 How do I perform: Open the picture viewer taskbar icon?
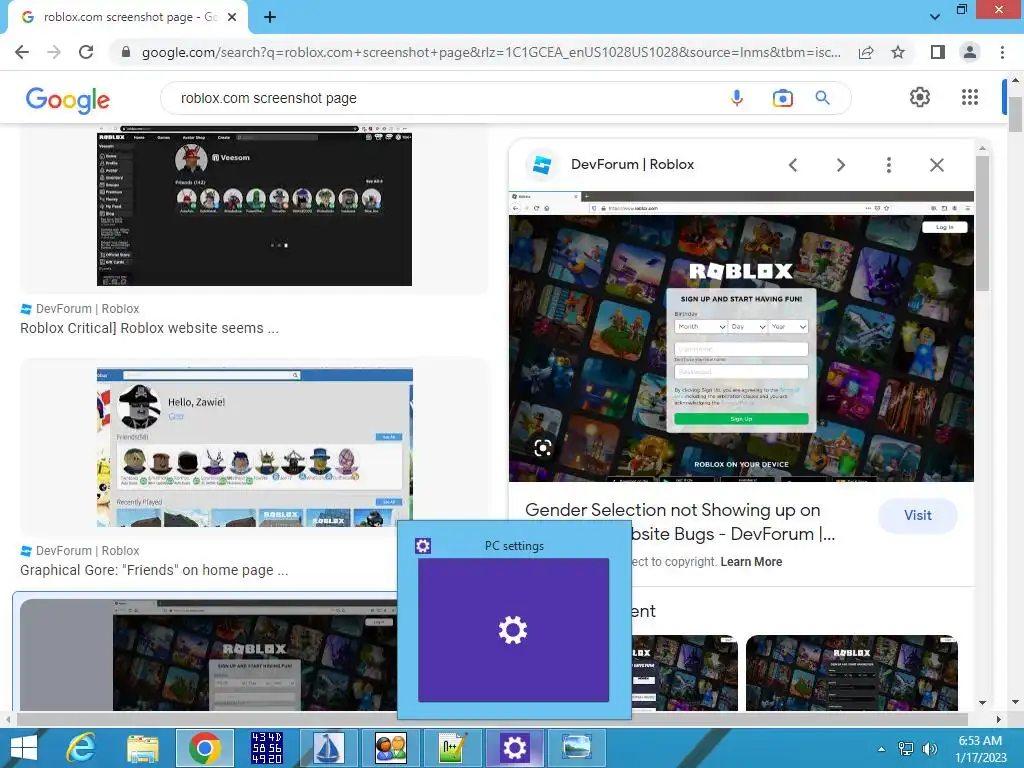click(x=577, y=748)
